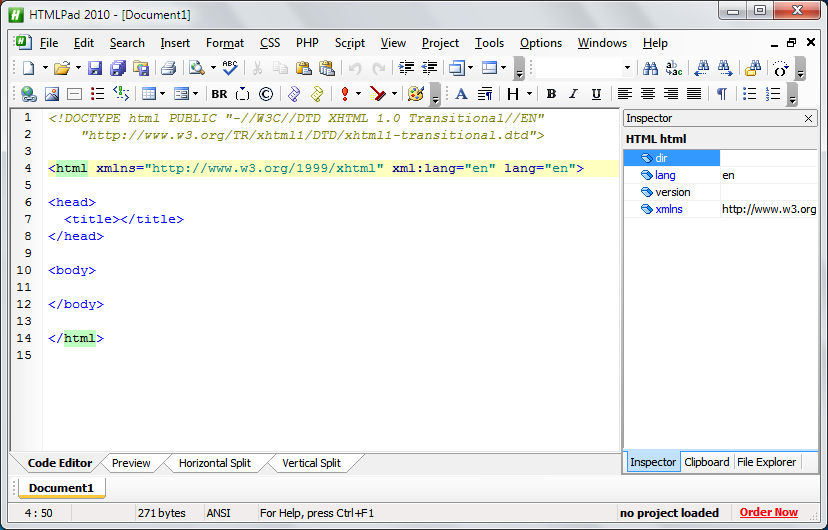Click the red exclamation comment icon
828x530 pixels.
click(x=345, y=94)
